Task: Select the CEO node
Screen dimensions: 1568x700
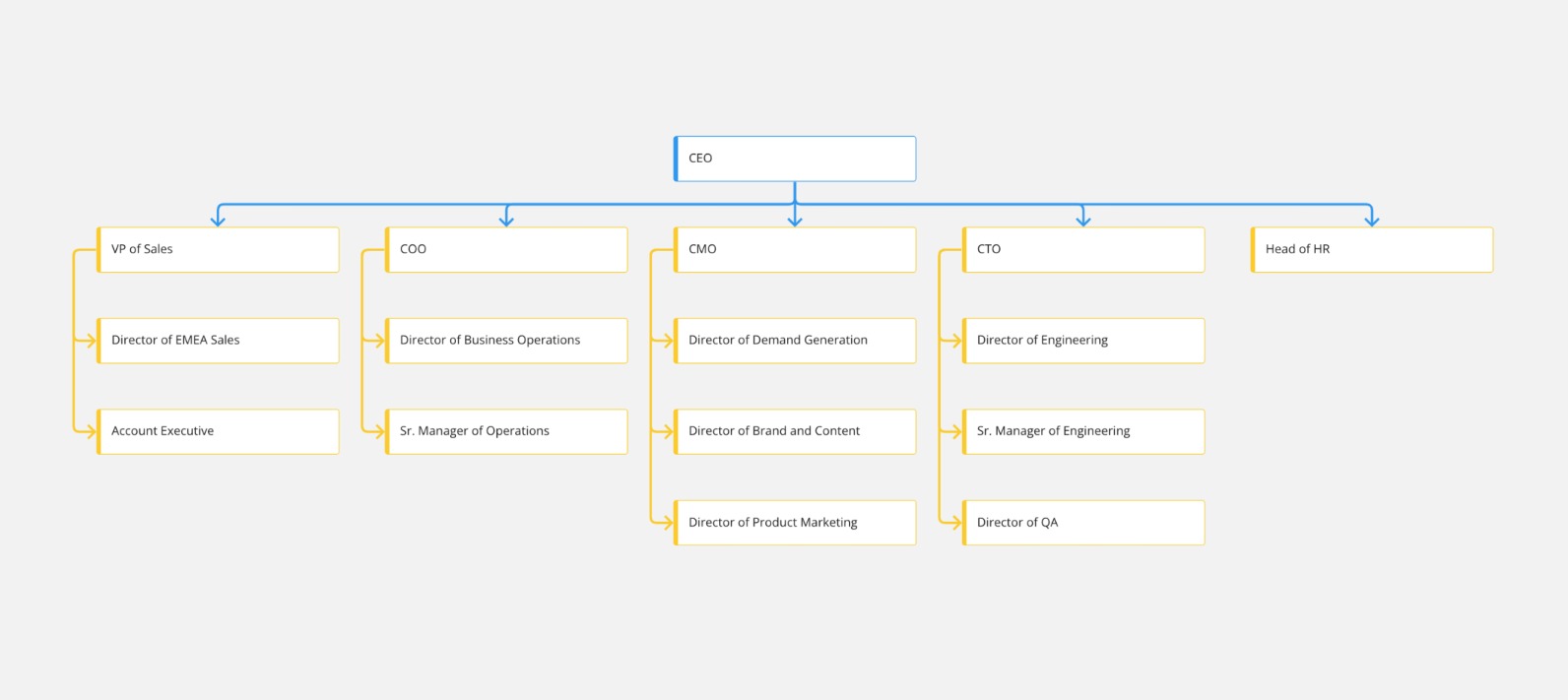Action: 795,159
